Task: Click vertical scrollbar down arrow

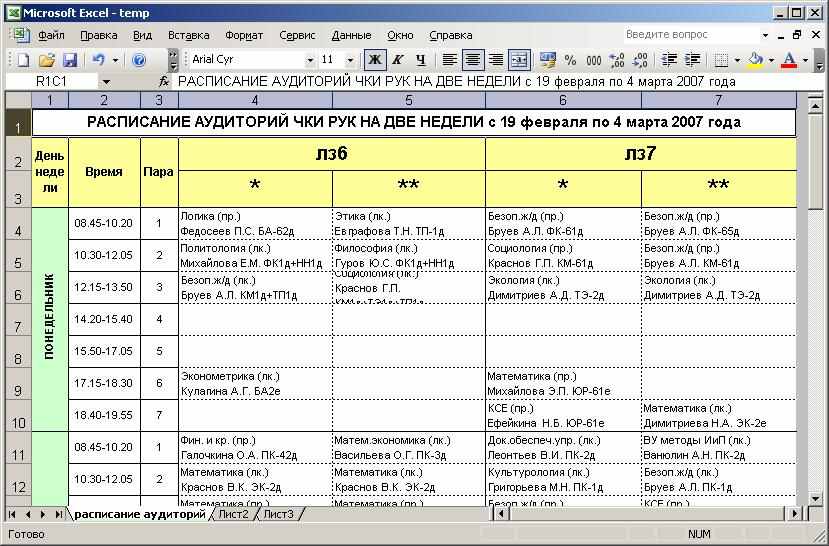Action: 815,498
